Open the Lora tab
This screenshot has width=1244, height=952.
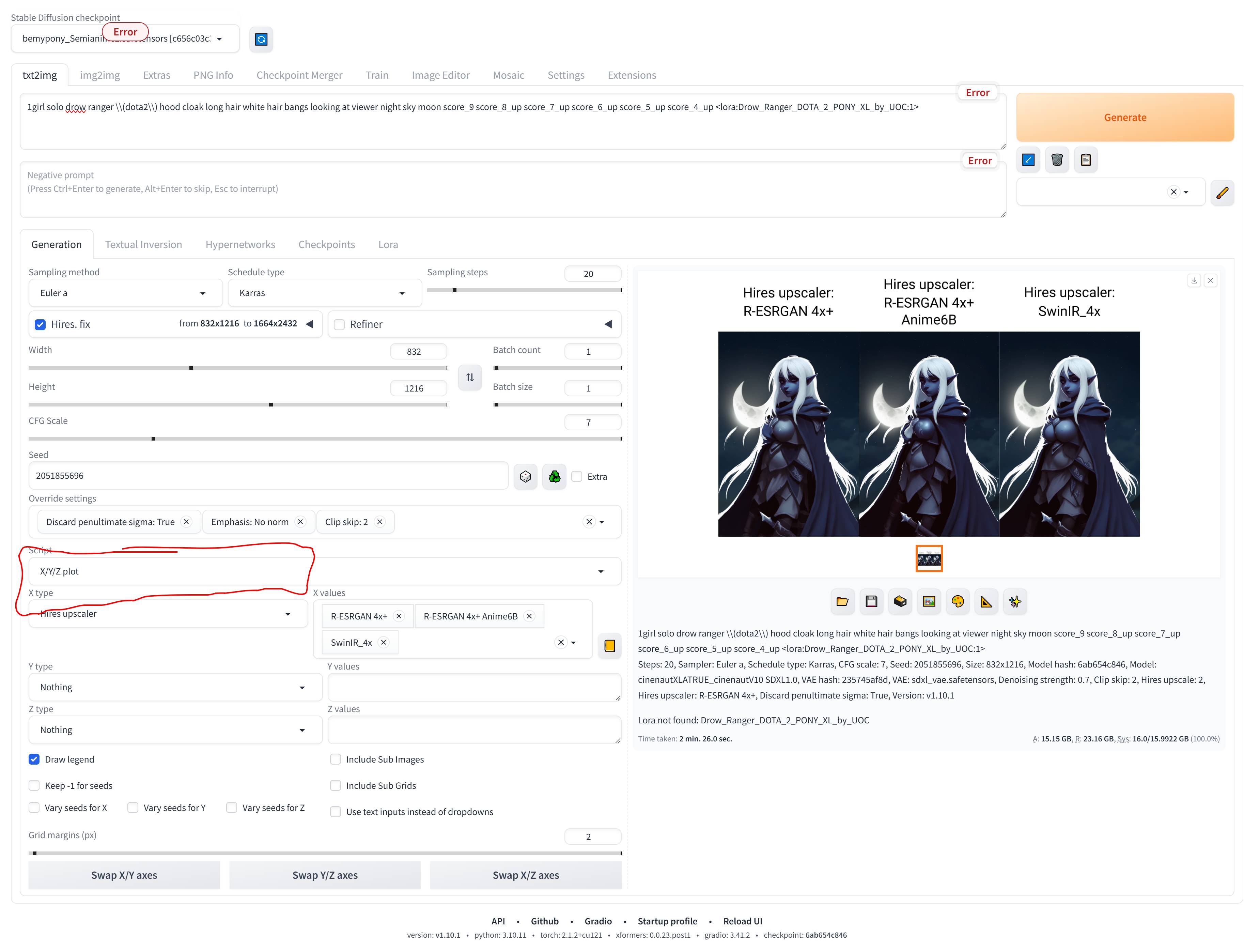[x=388, y=245]
